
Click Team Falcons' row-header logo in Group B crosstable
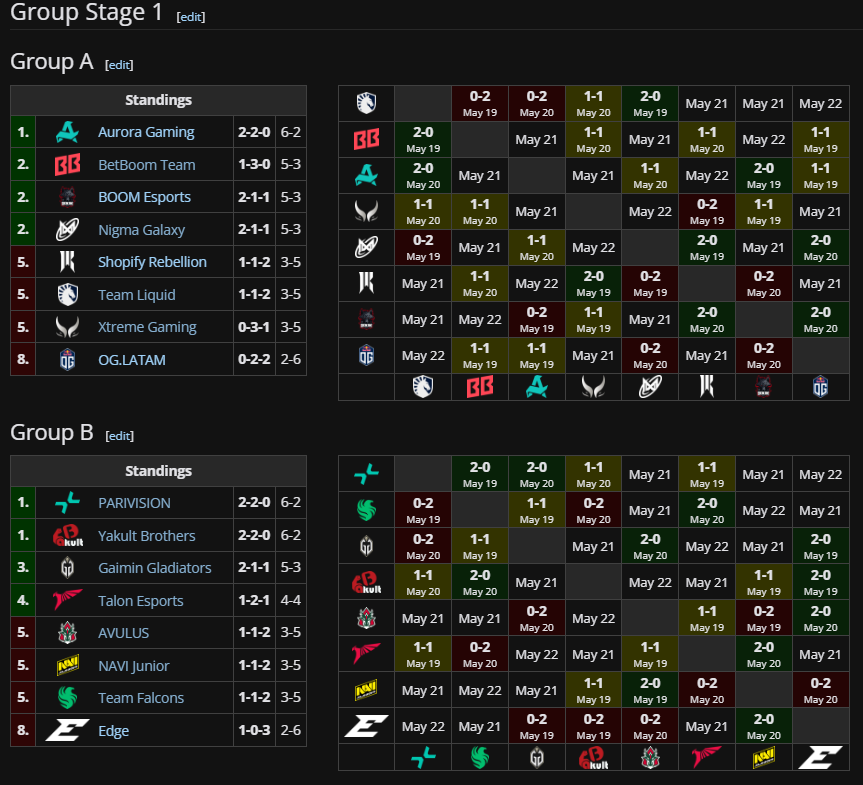click(x=367, y=510)
